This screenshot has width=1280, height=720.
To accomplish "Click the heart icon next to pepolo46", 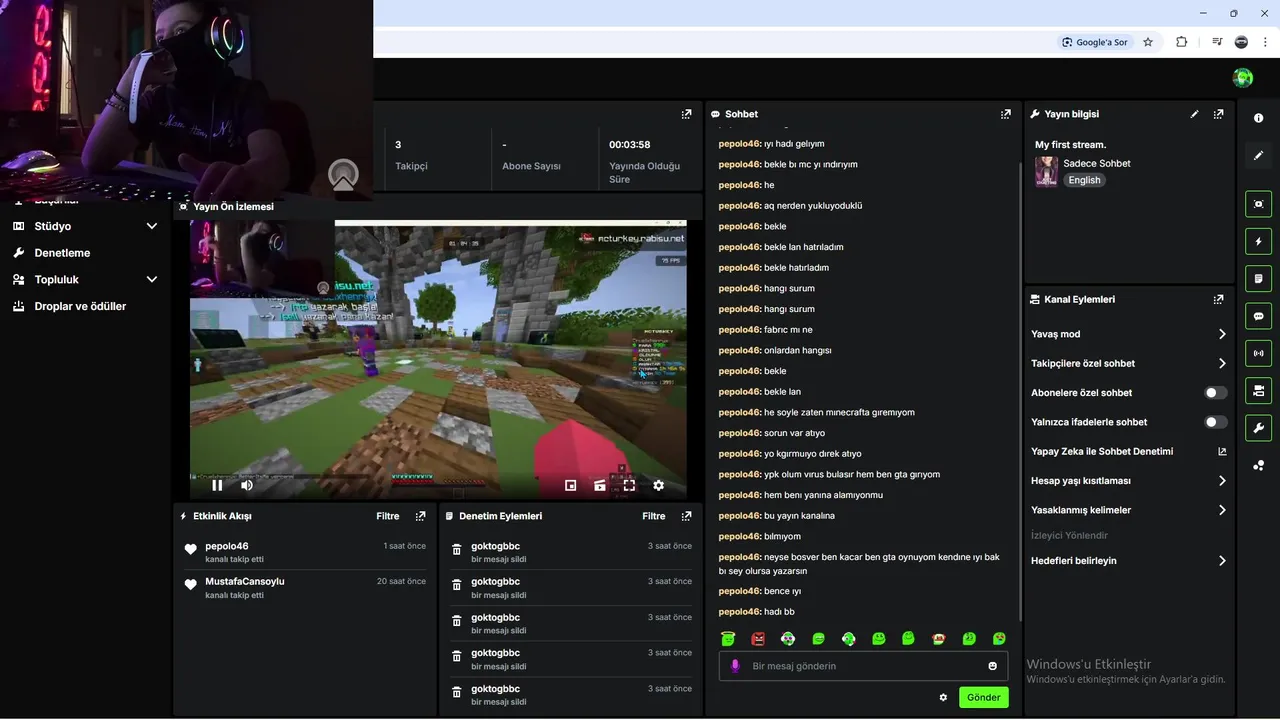I will pos(191,550).
